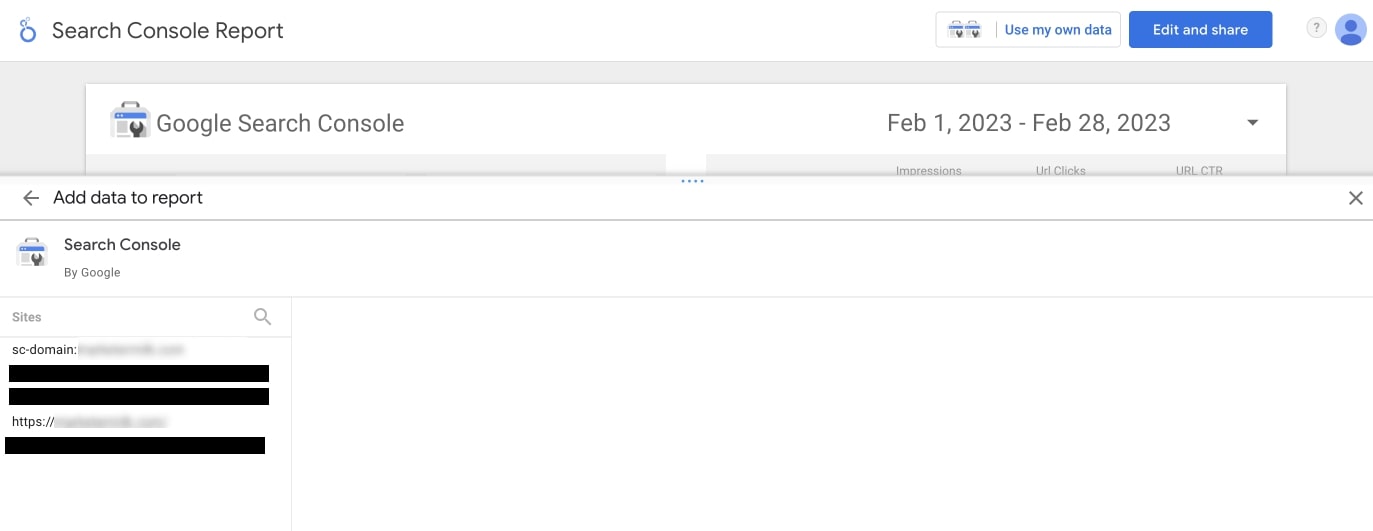
Task: Select the sc-domain site entry
Action: (x=98, y=350)
